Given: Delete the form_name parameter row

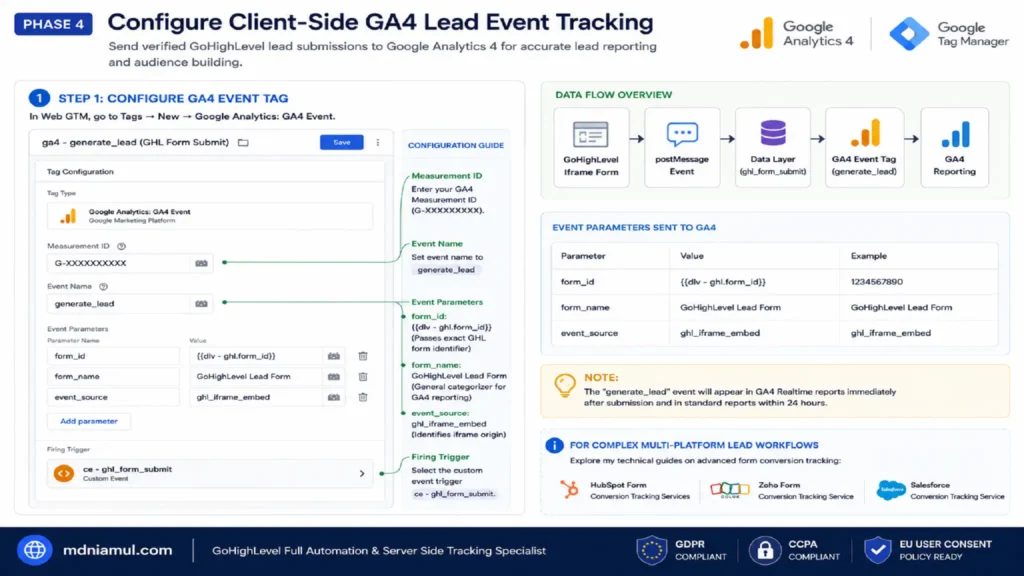Looking at the screenshot, I should (363, 377).
